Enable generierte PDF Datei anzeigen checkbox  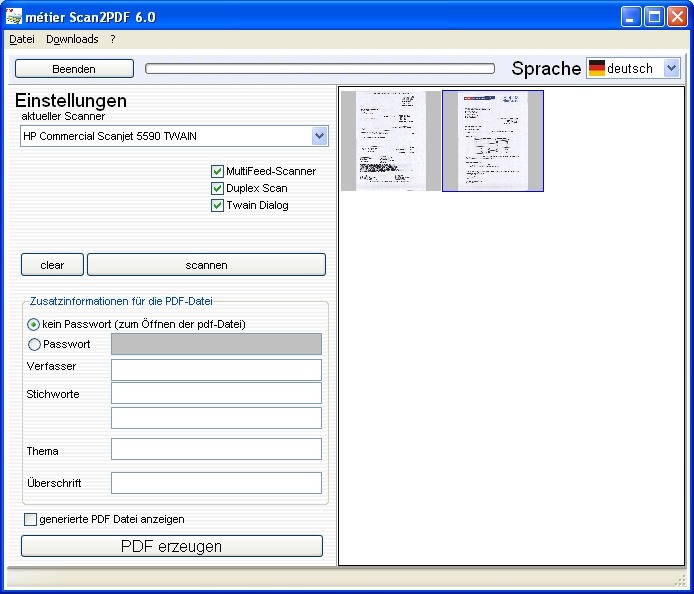(x=30, y=519)
